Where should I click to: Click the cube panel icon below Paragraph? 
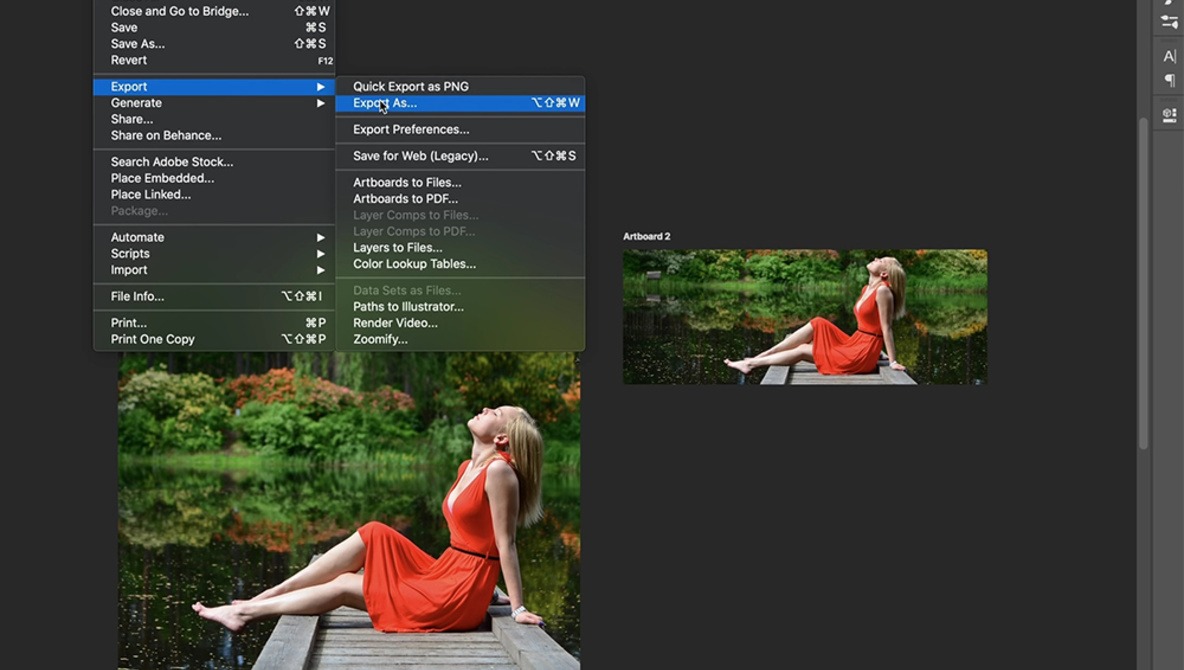click(x=1169, y=114)
